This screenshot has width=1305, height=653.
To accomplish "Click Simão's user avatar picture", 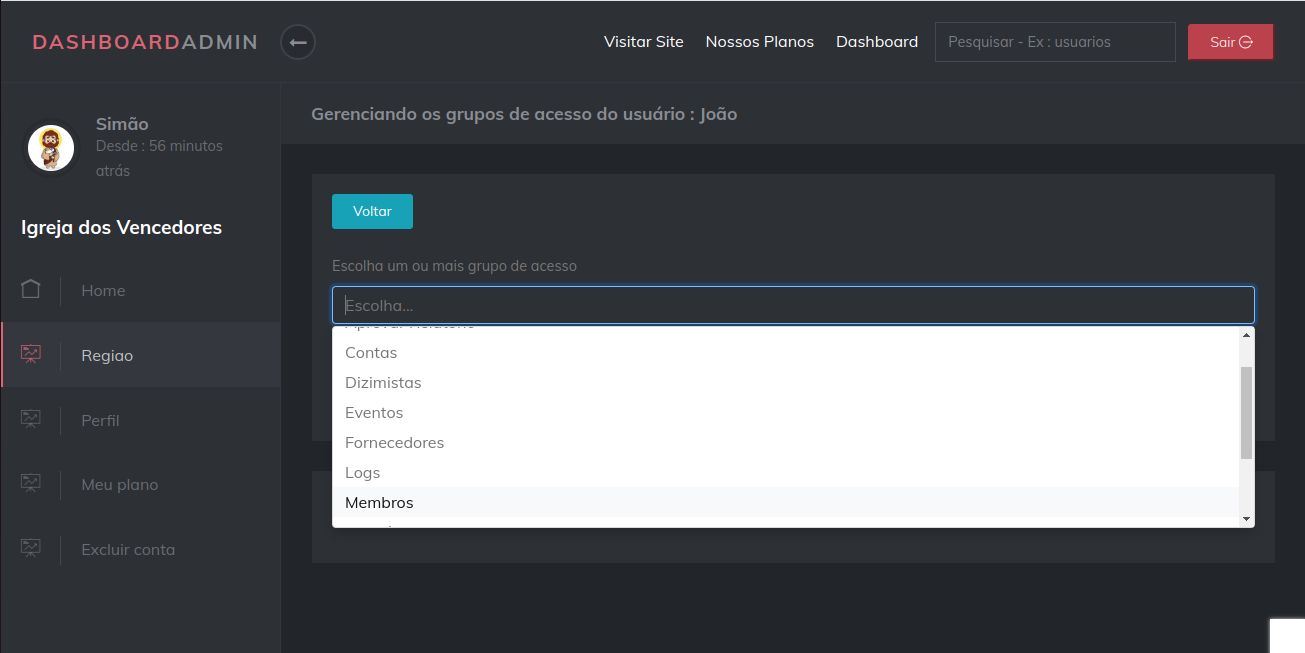I will [50, 148].
